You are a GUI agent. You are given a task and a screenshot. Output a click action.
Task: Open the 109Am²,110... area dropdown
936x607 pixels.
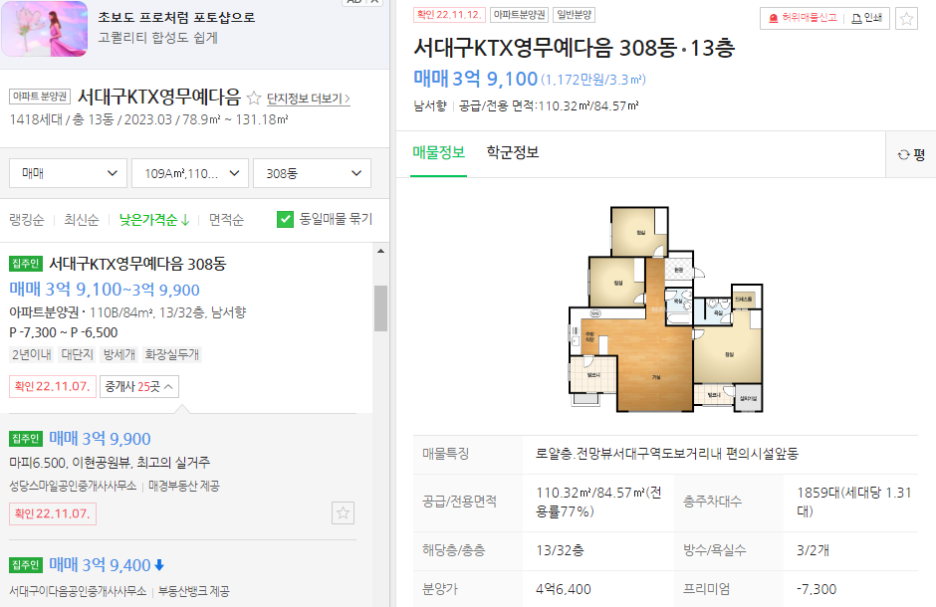(x=190, y=173)
